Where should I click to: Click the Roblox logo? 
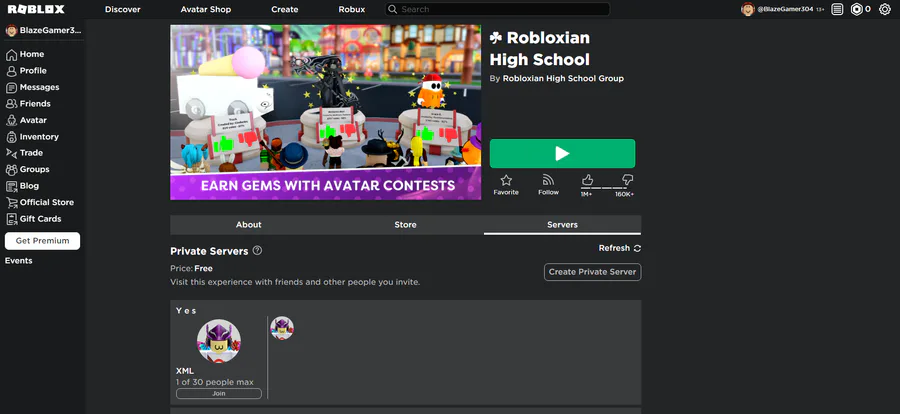36,9
